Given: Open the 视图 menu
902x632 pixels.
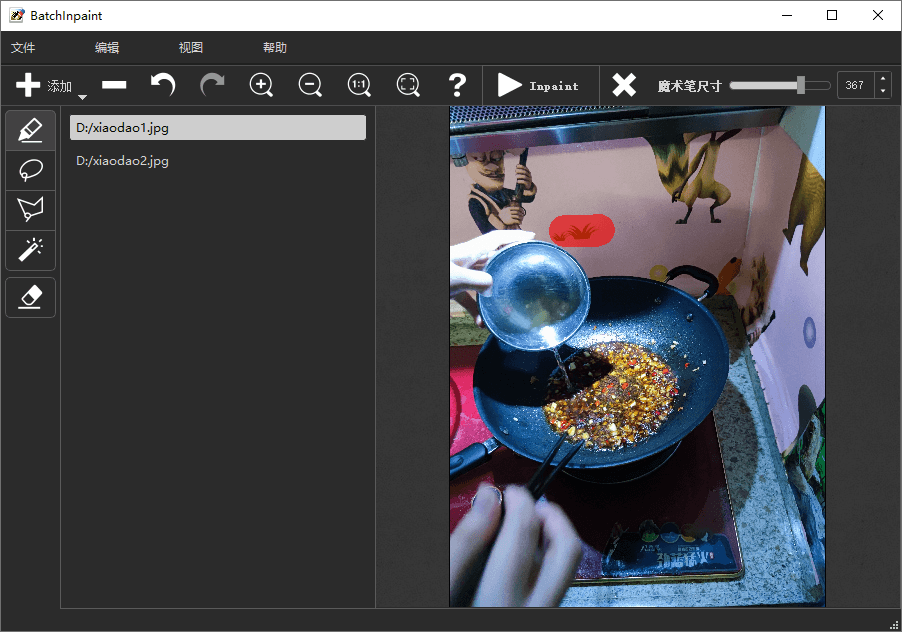Looking at the screenshot, I should [191, 48].
